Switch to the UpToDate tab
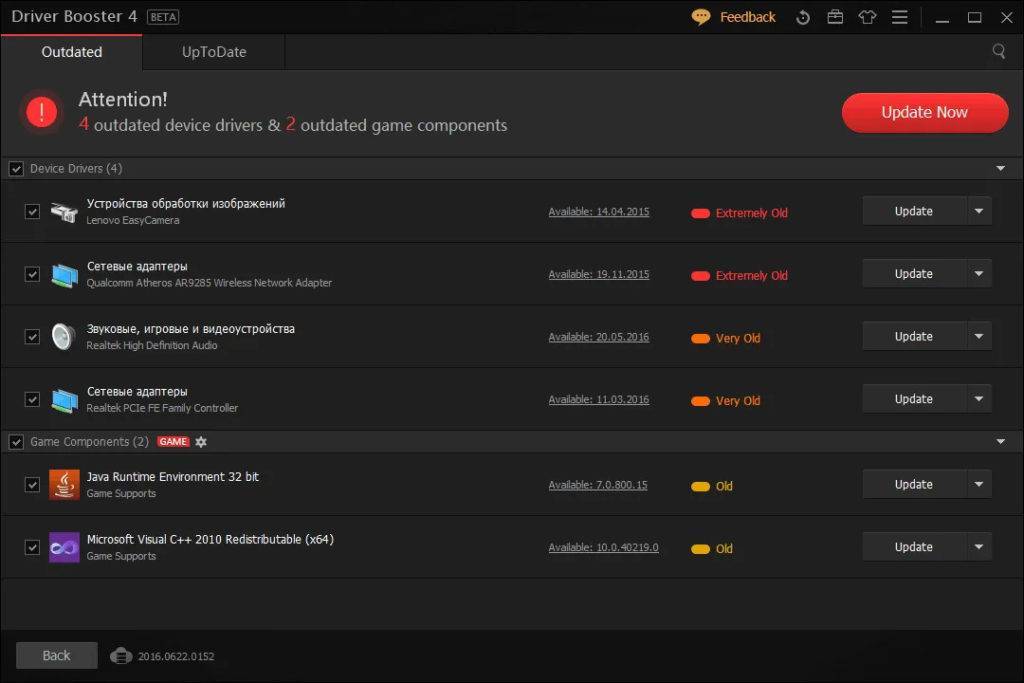 [214, 52]
